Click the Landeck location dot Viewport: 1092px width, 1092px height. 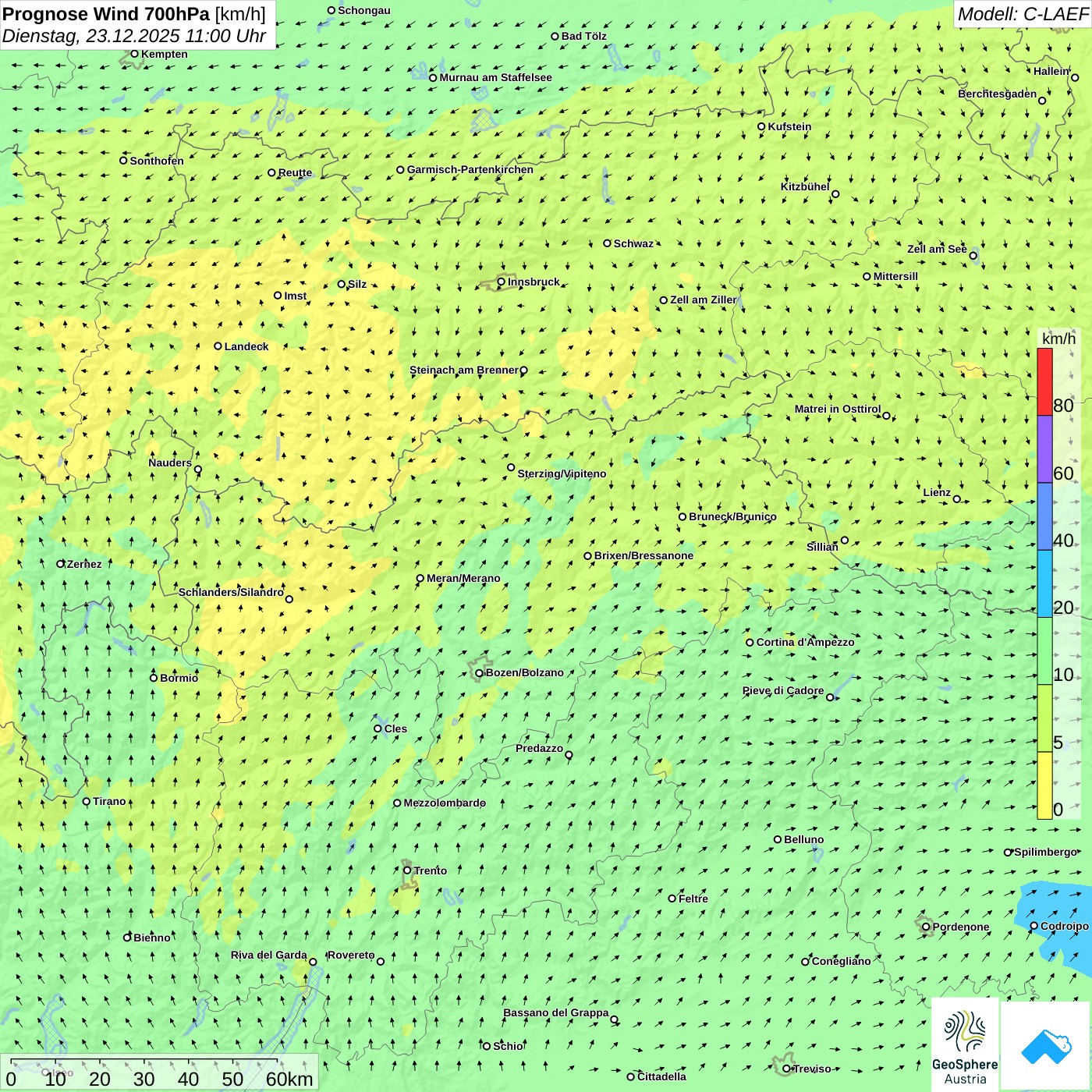pos(218,346)
